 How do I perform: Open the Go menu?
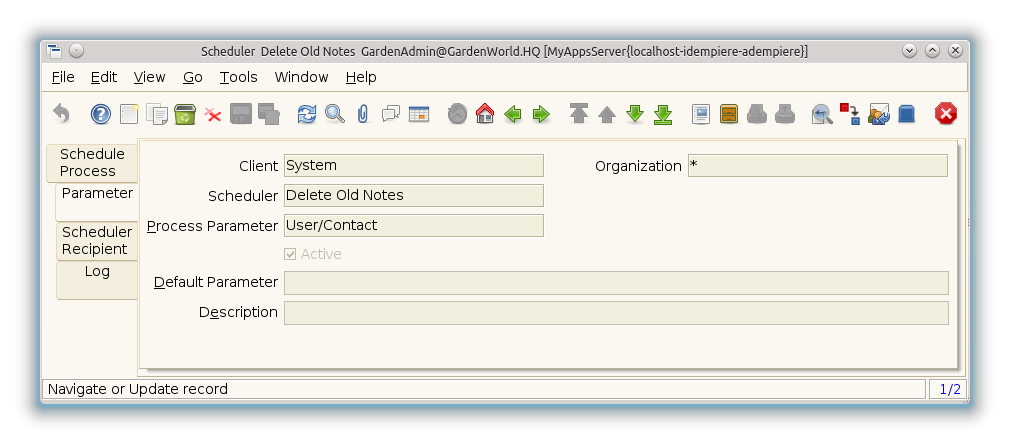193,77
